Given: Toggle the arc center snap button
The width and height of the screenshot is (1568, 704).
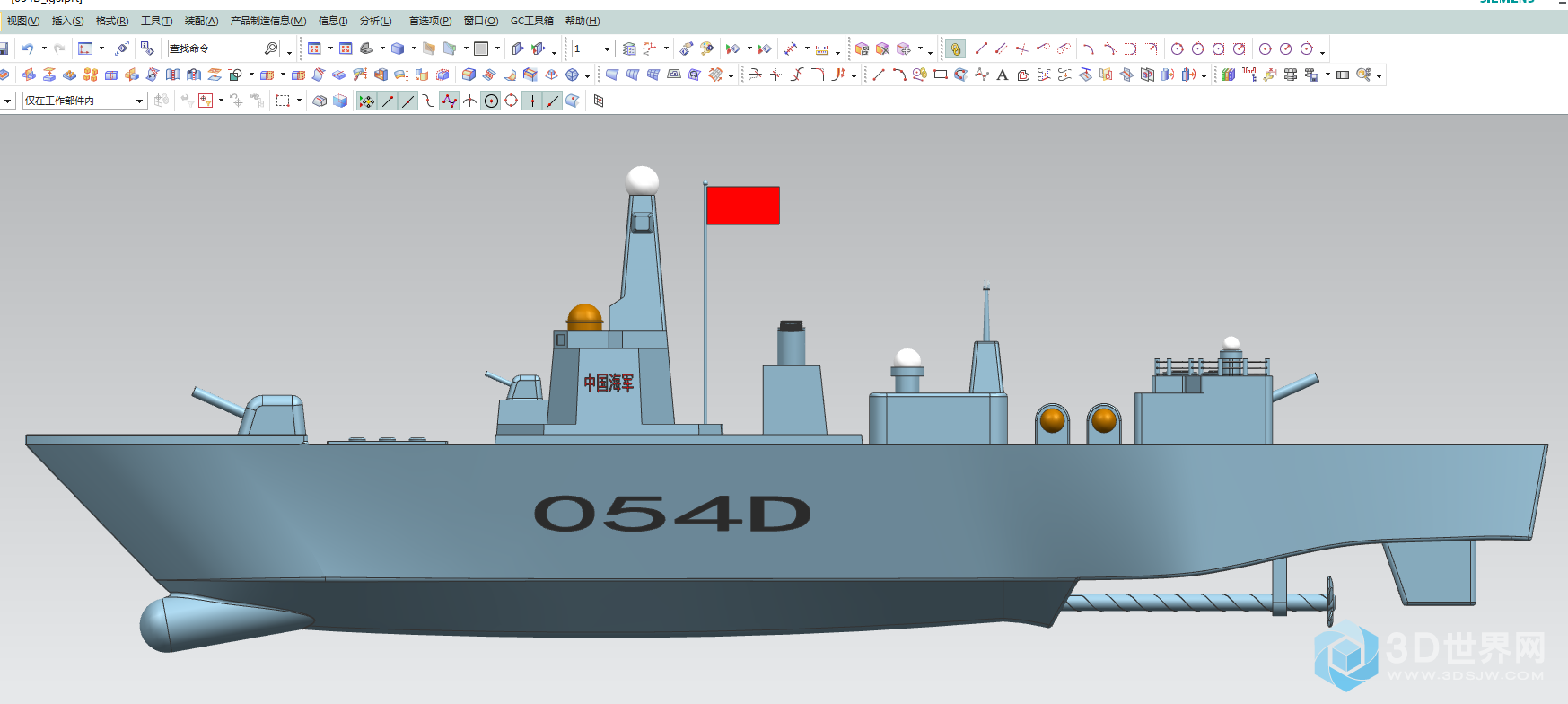Looking at the screenshot, I should 491,101.
